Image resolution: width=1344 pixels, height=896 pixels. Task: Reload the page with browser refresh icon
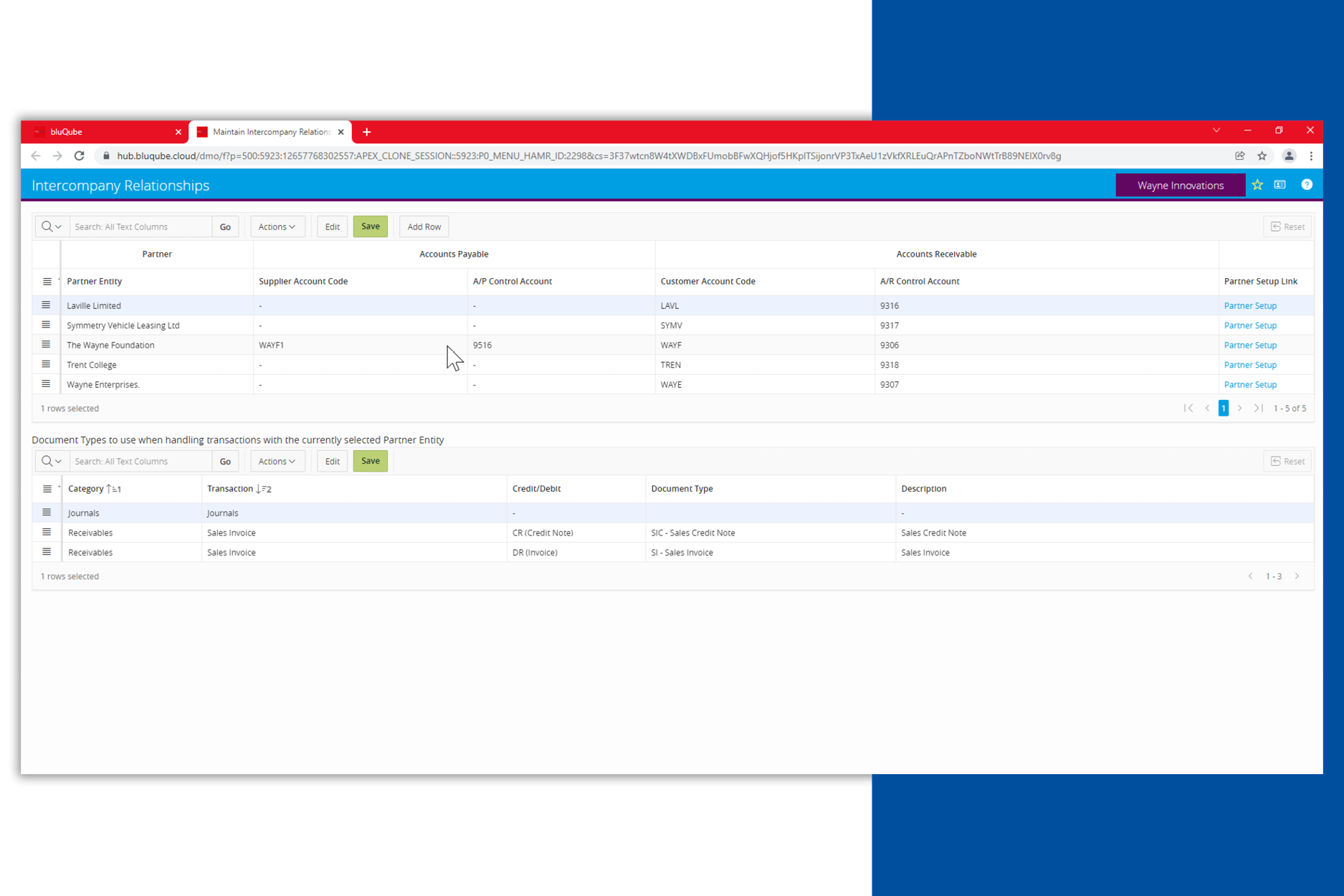click(80, 156)
